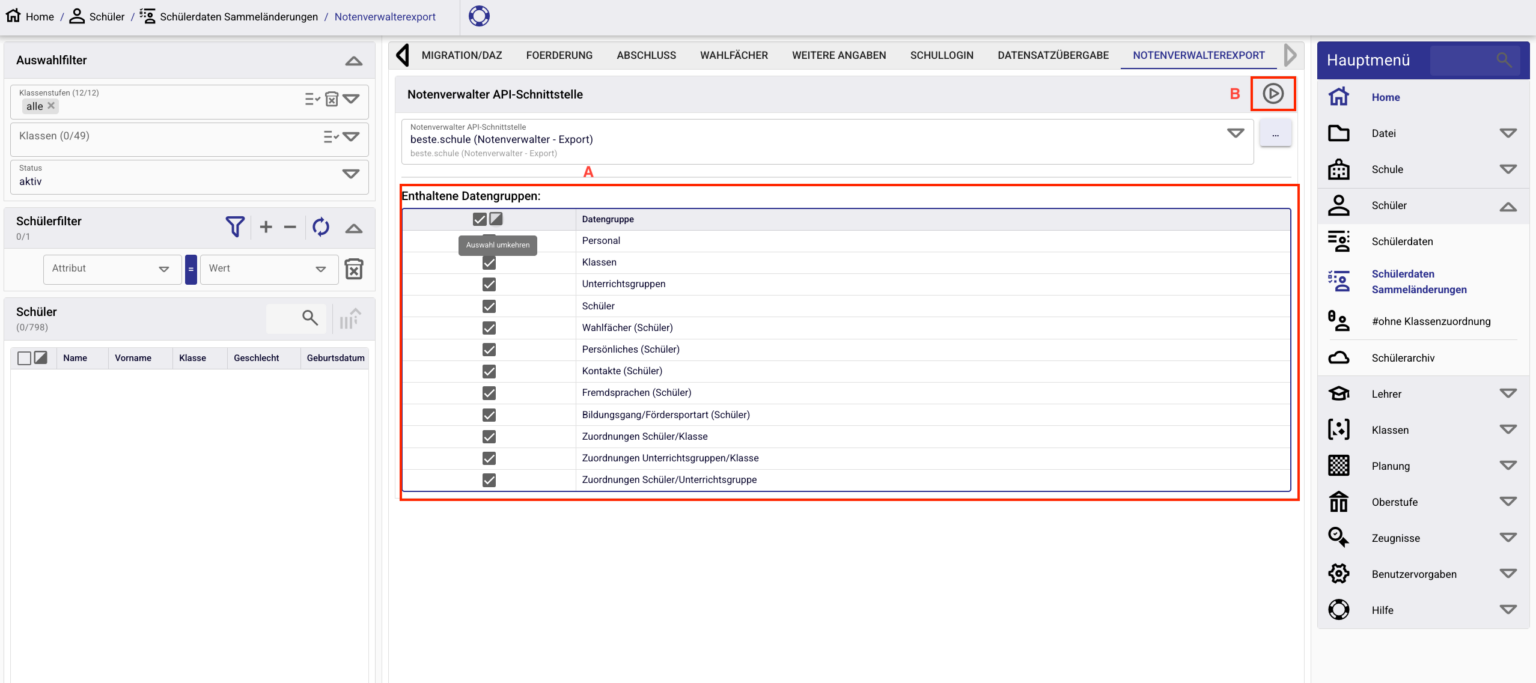Uncheck Zuordnungen Schüler/Unterrichtsgruppe checkbox
Screen dimensions: 1536x683
[x=489, y=480]
